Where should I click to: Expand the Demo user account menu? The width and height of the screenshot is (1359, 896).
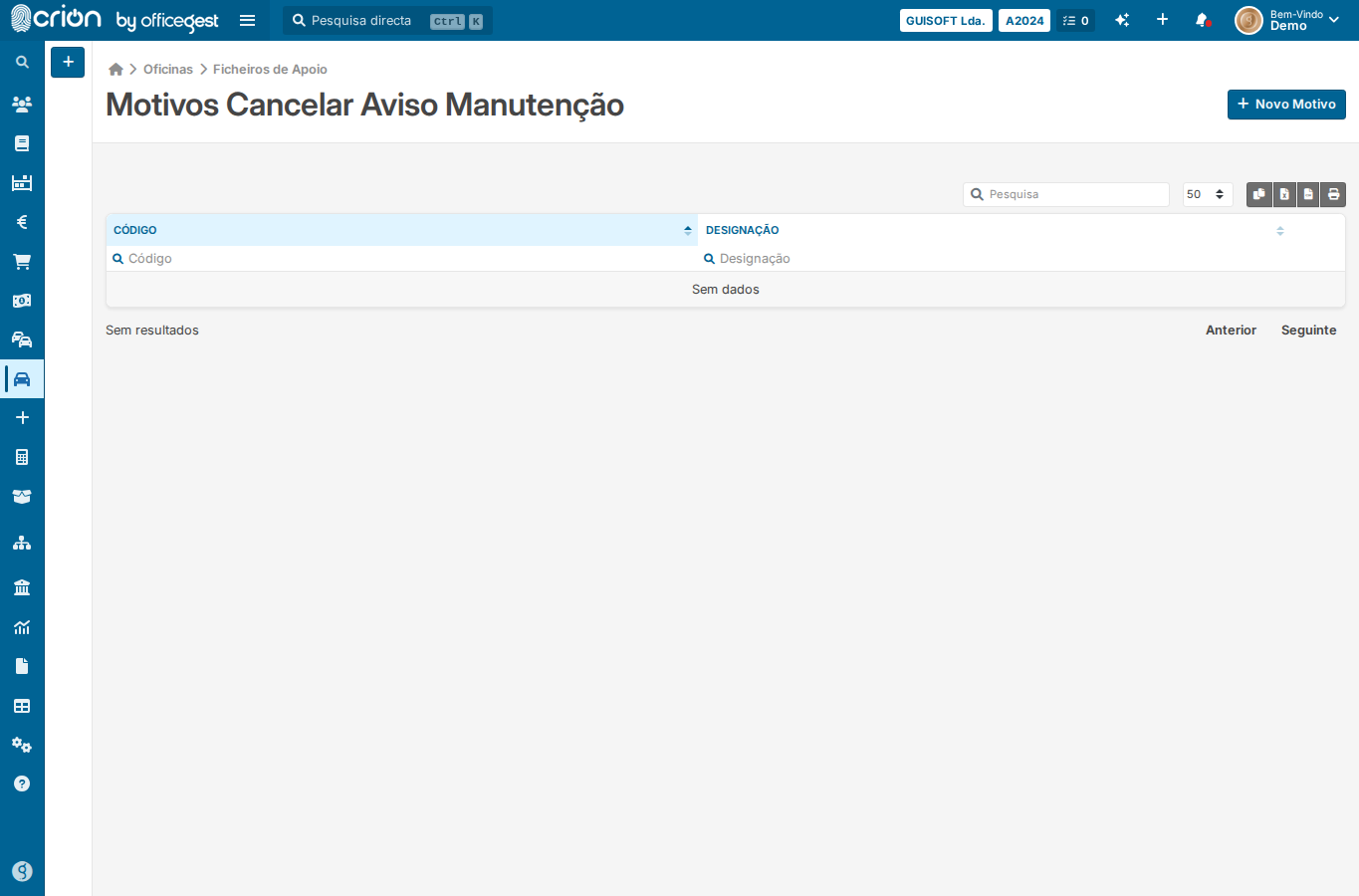pos(1288,20)
